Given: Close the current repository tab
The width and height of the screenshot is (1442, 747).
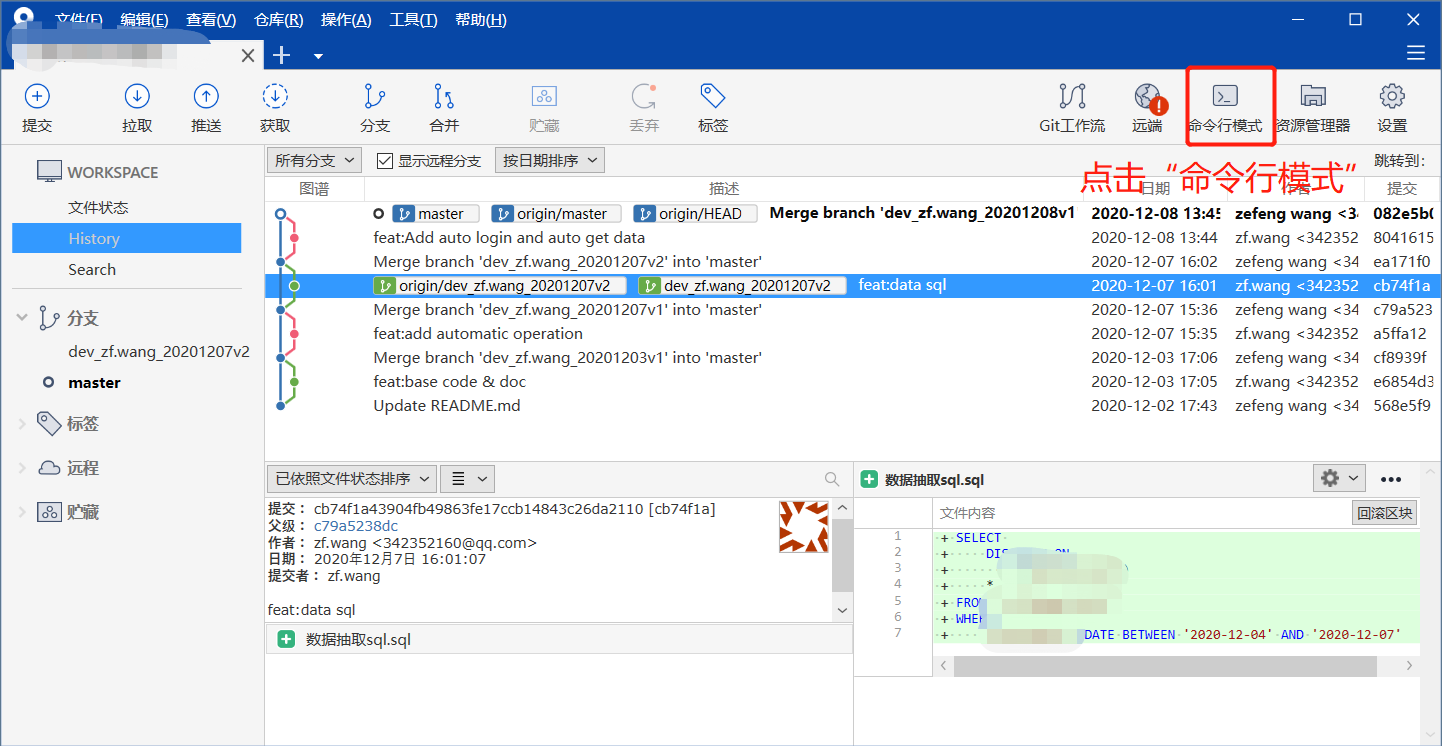Looking at the screenshot, I should pos(248,55).
